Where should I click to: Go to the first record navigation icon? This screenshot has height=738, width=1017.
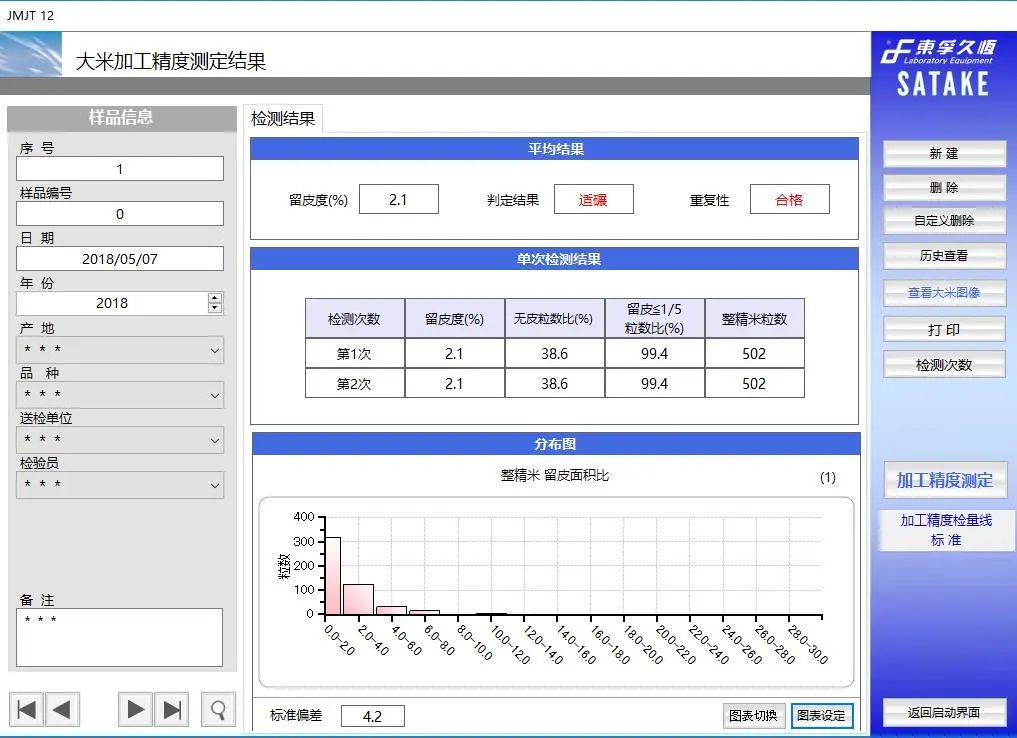point(27,709)
